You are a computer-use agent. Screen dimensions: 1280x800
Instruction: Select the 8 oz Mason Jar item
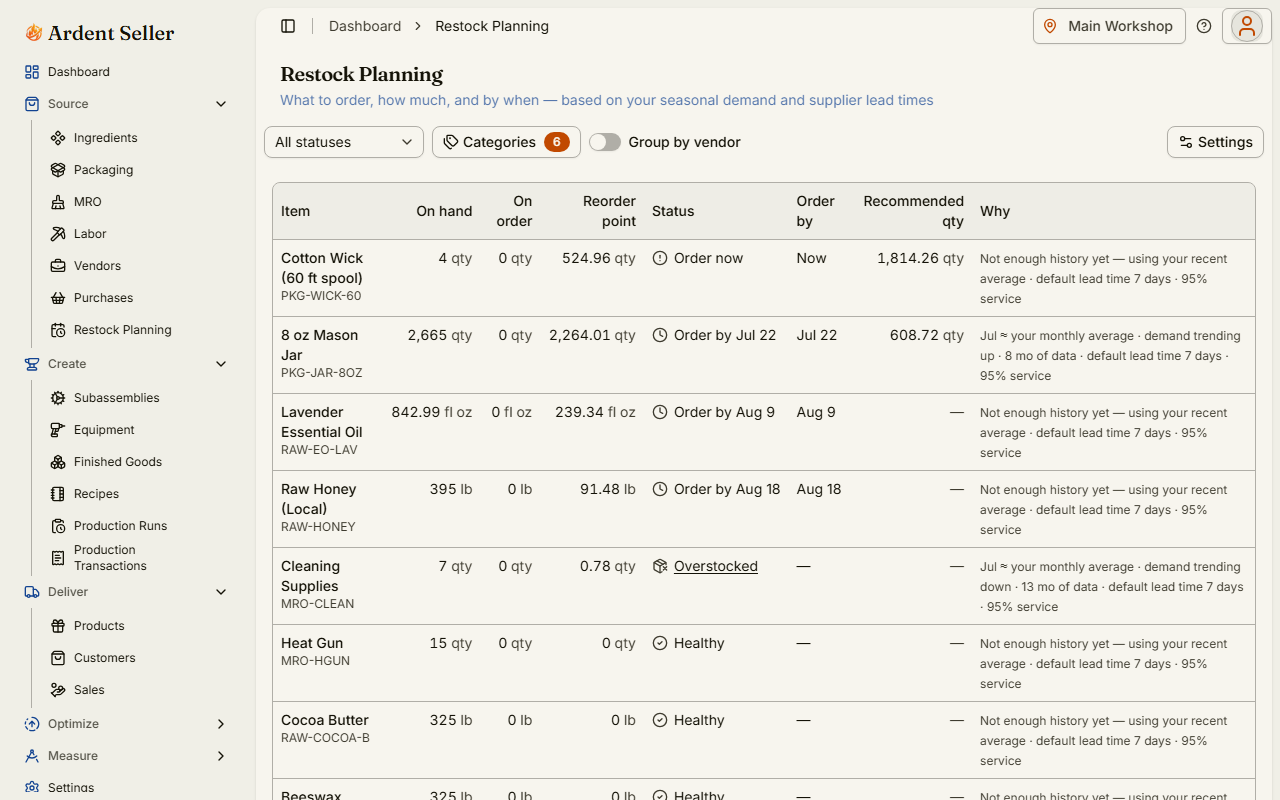320,345
